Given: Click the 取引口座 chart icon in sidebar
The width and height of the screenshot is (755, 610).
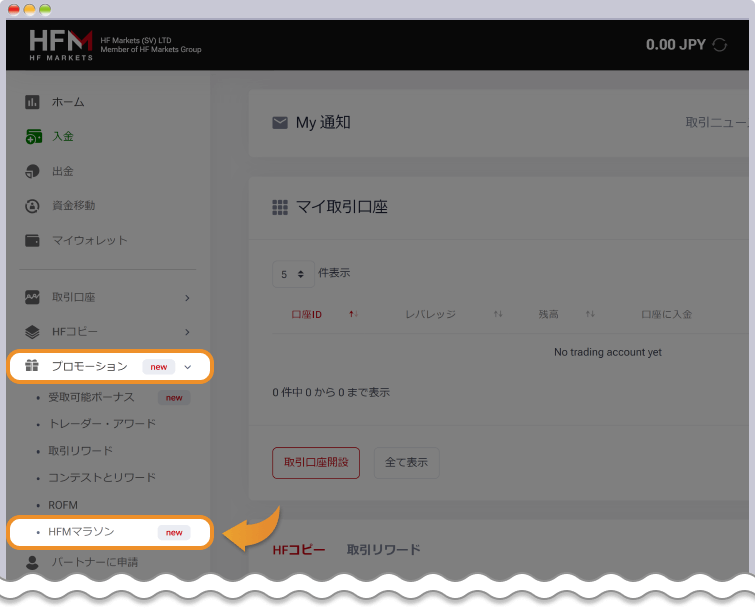Looking at the screenshot, I should [x=32, y=297].
